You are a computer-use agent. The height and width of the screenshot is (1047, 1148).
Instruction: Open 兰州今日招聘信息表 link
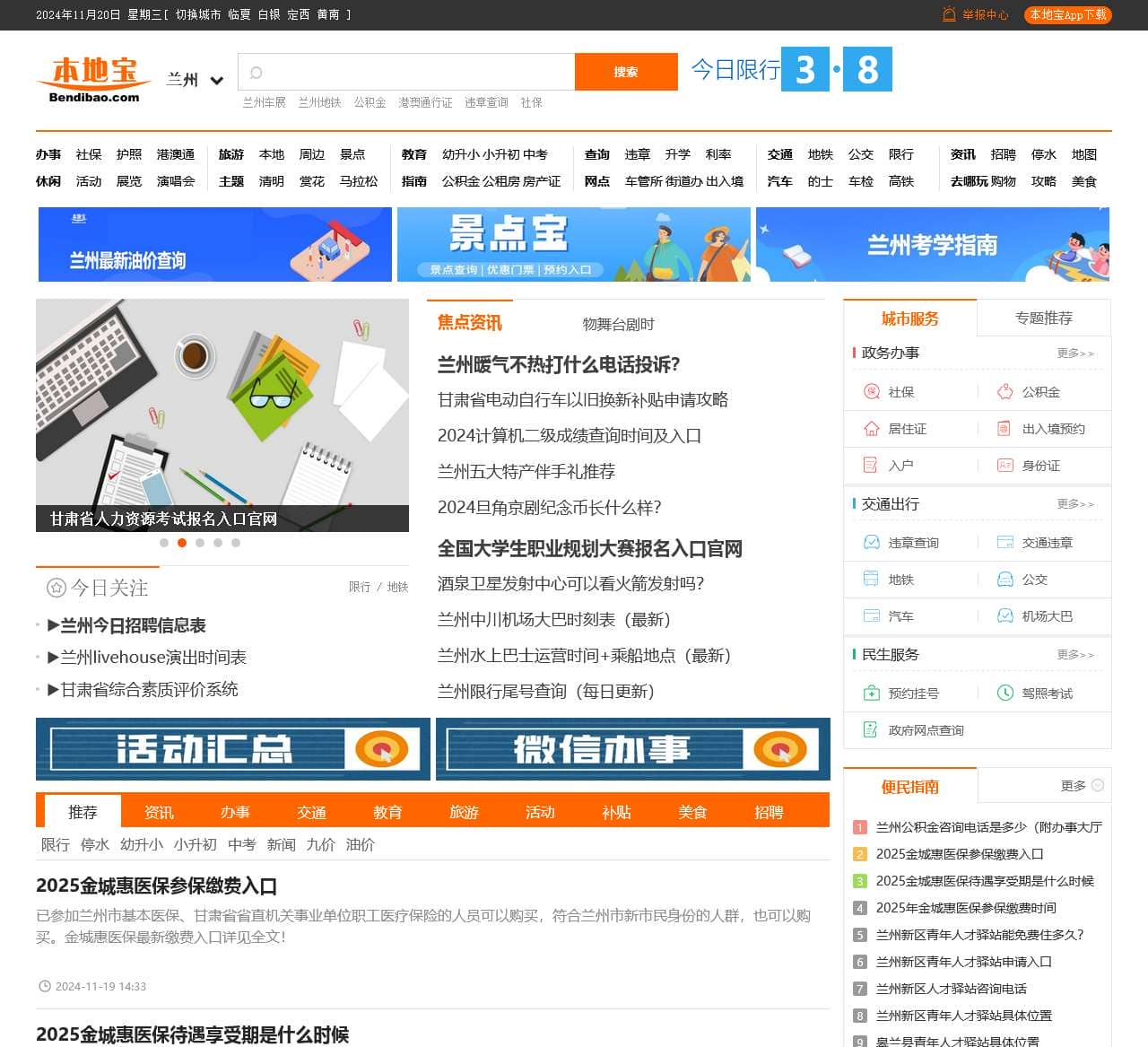(x=131, y=625)
